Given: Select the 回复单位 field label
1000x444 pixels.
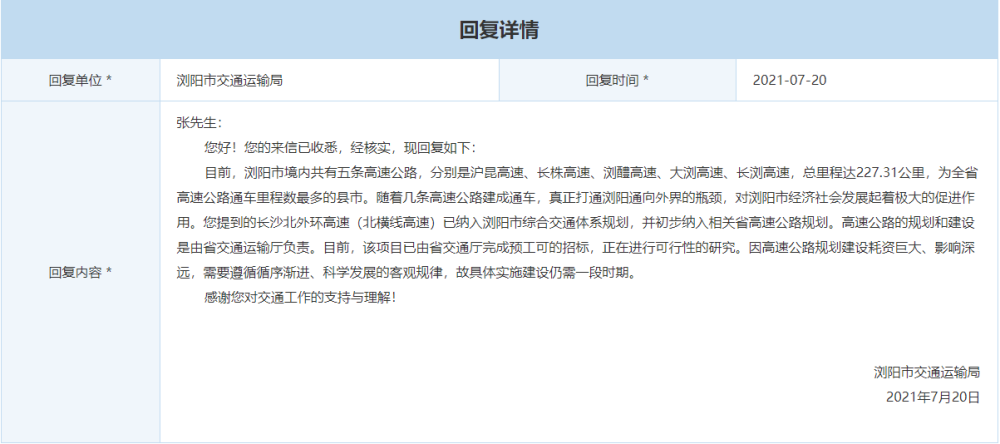Looking at the screenshot, I should click(80, 80).
